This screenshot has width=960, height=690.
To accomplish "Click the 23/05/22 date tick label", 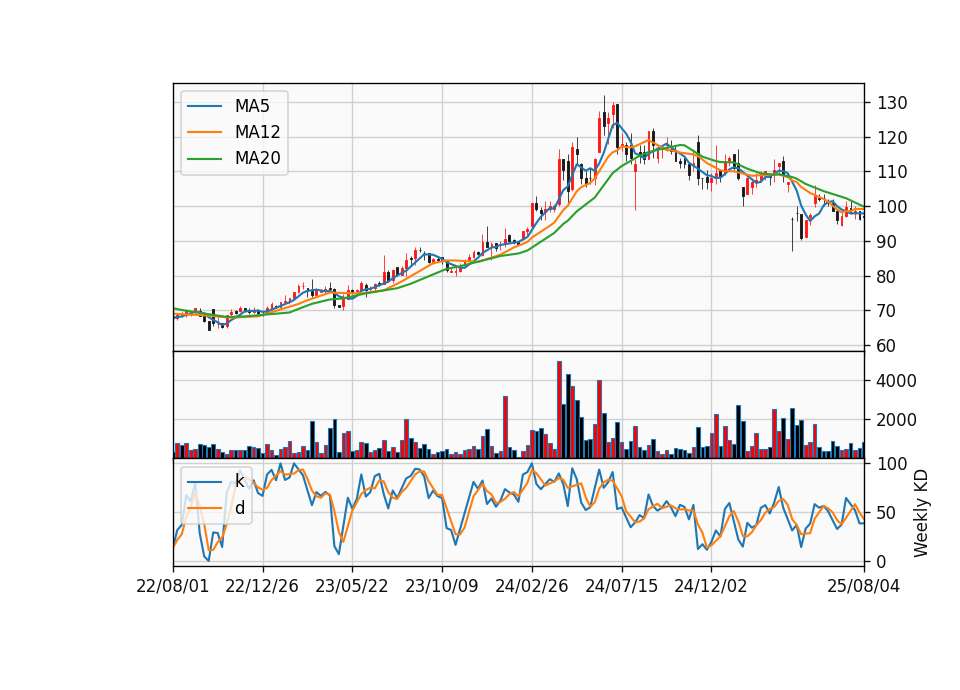I will pyautogui.click(x=351, y=586).
